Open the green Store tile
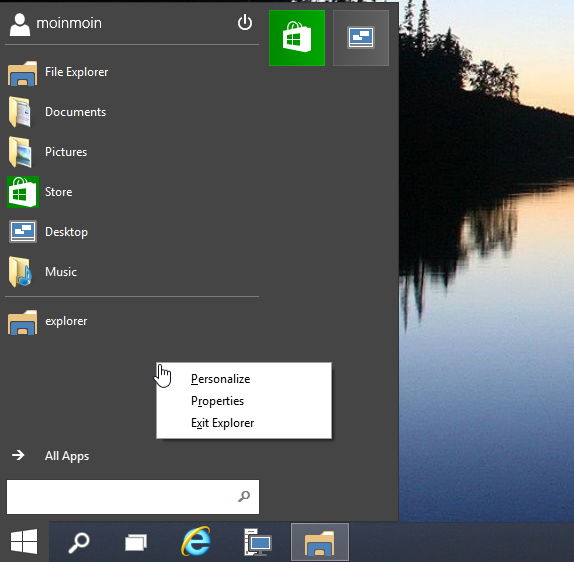This screenshot has height=562, width=574. [x=297, y=38]
